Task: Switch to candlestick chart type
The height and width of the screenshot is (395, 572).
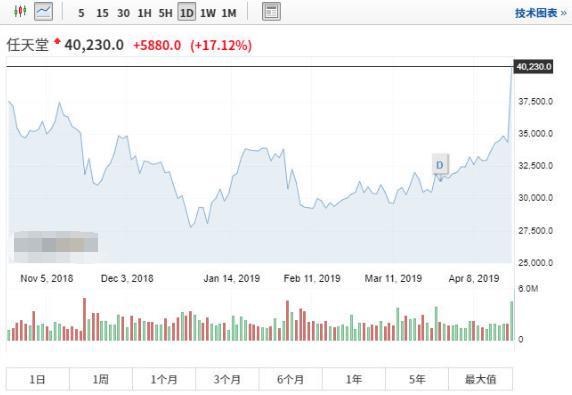Action: [x=20, y=12]
